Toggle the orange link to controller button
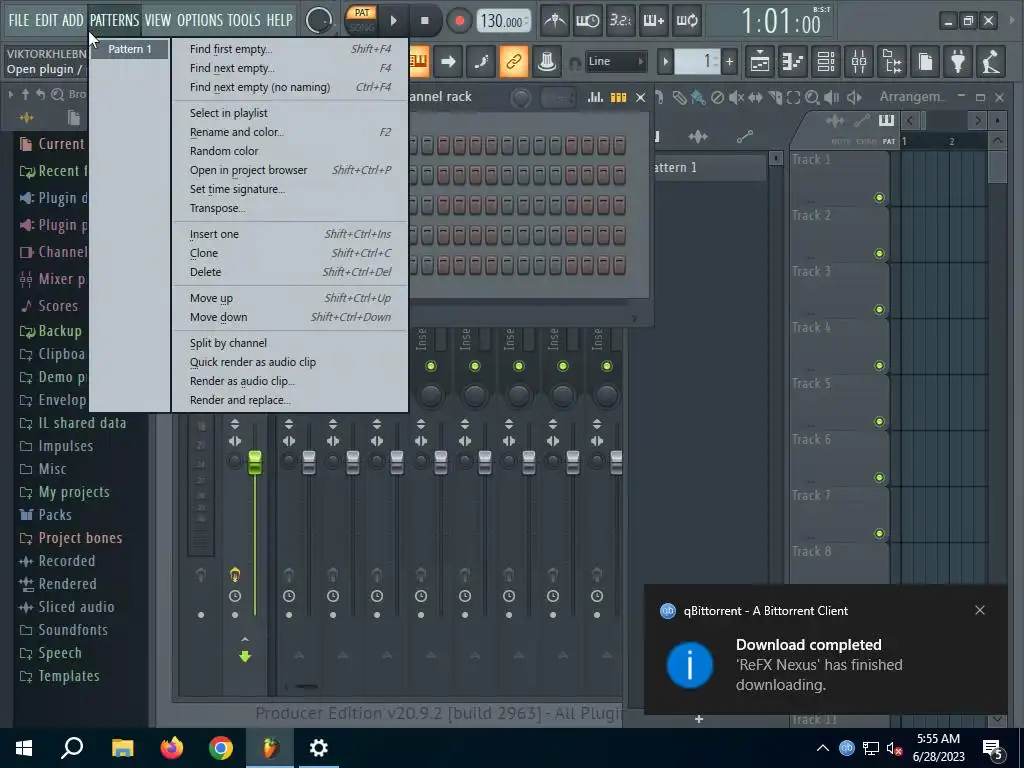 point(514,61)
